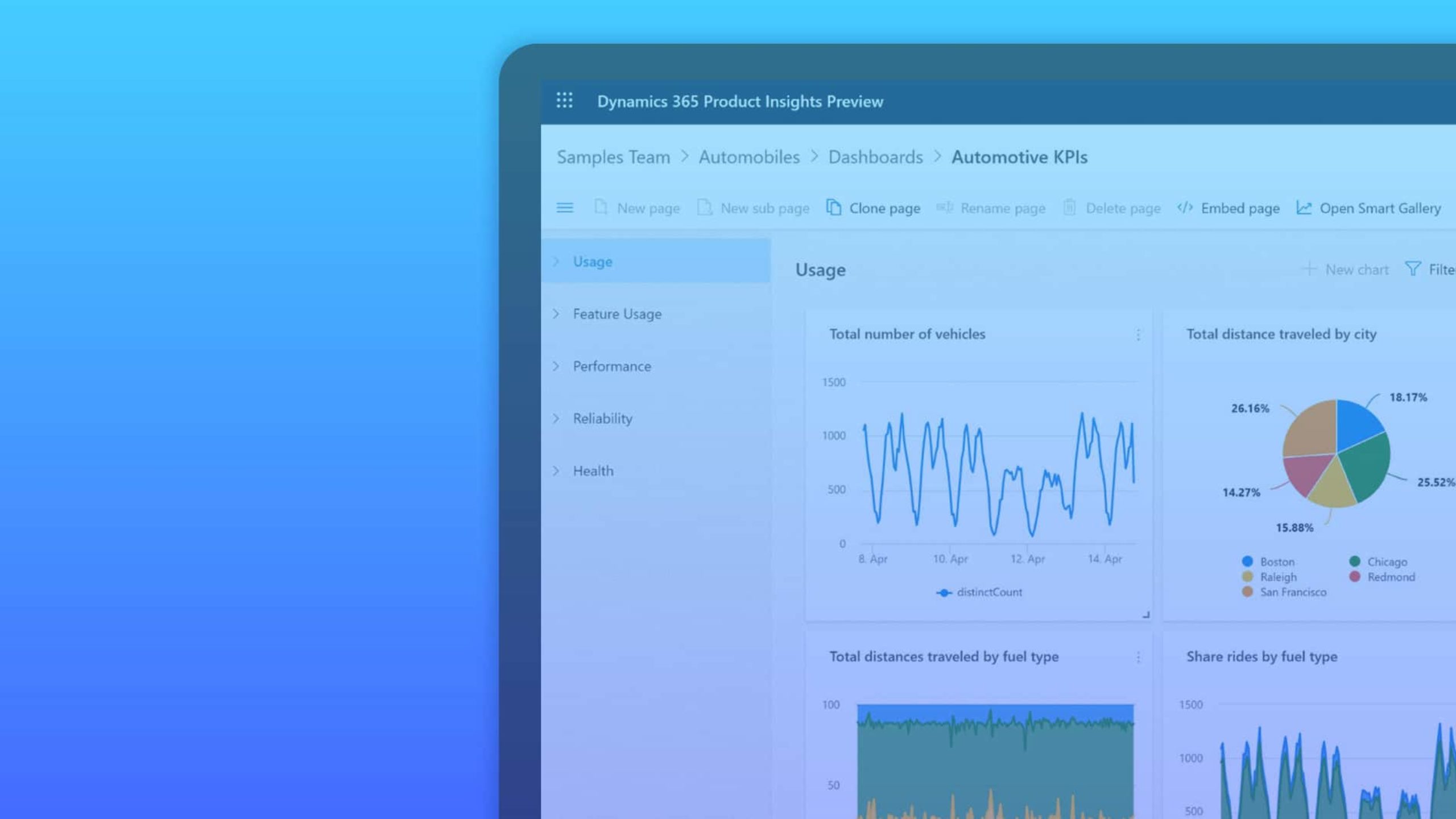Expand the Feature Usage section
1456x819 pixels.
coord(556,313)
